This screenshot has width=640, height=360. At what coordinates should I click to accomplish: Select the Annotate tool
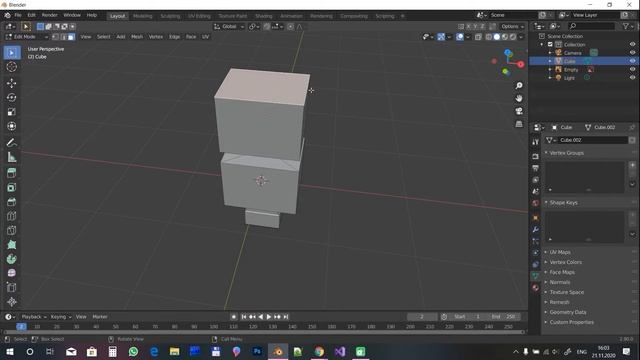[x=11, y=142]
